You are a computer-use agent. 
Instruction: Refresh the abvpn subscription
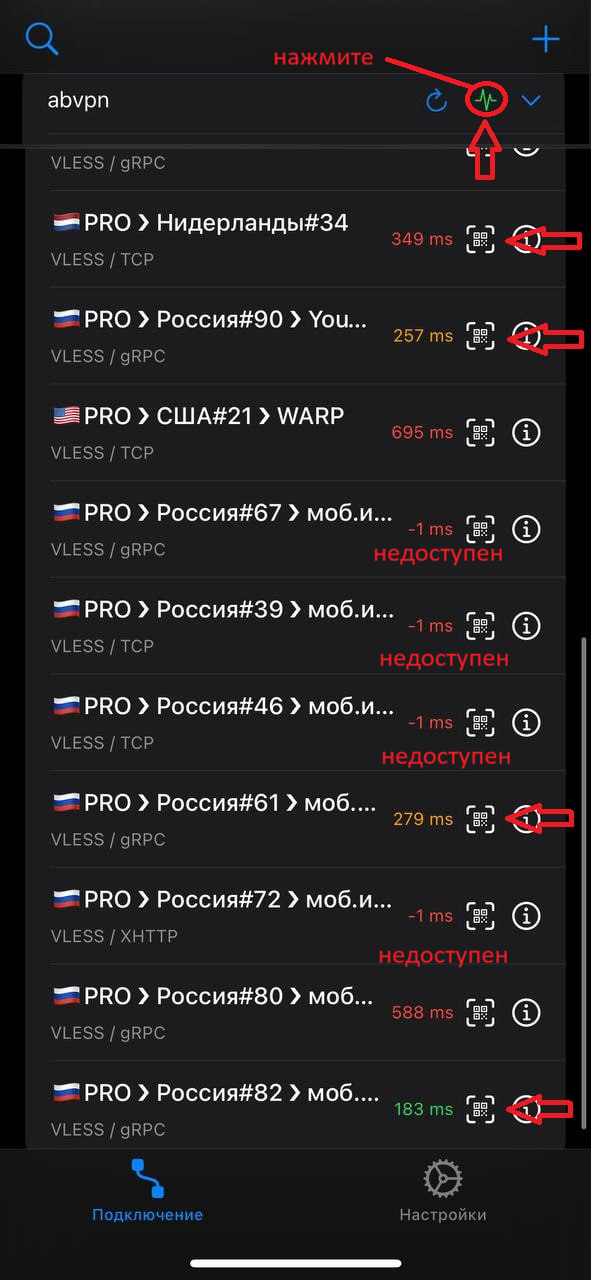[x=436, y=100]
